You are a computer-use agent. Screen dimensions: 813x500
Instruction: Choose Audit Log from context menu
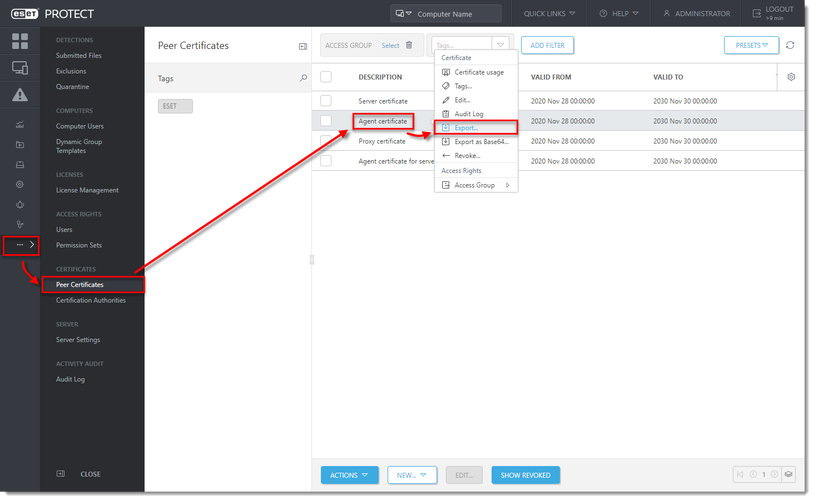[475, 114]
